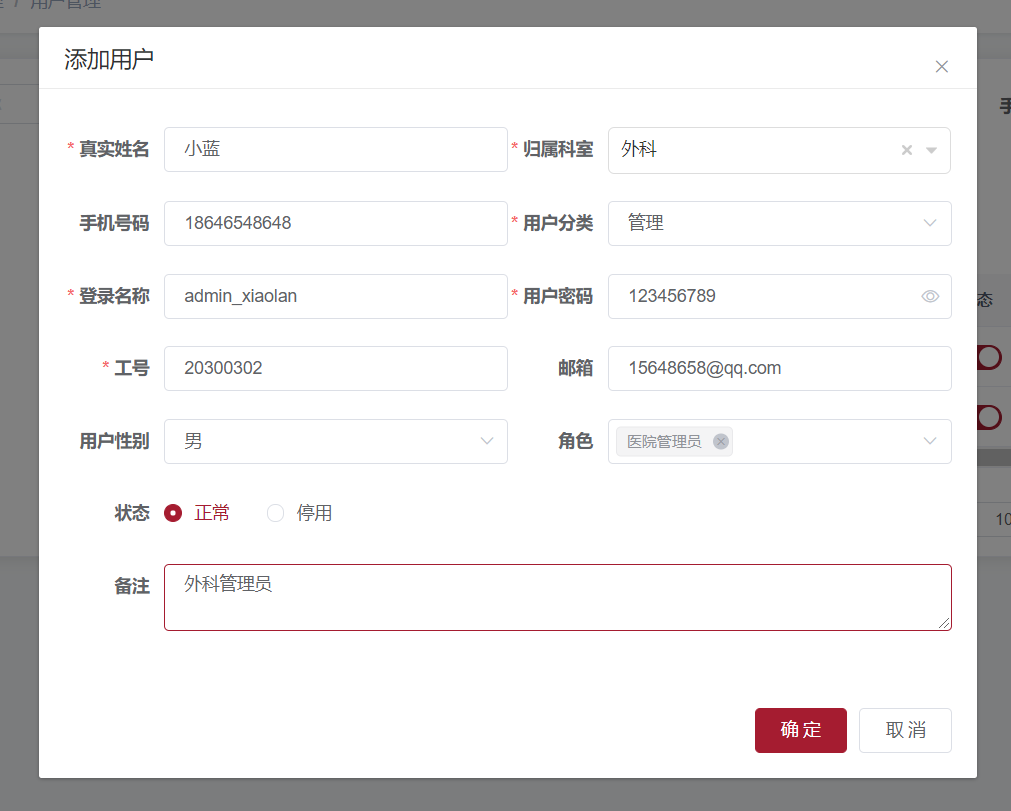The image size is (1011, 811).
Task: Click the 邮箱 field with qq.com address
Action: [x=780, y=369]
